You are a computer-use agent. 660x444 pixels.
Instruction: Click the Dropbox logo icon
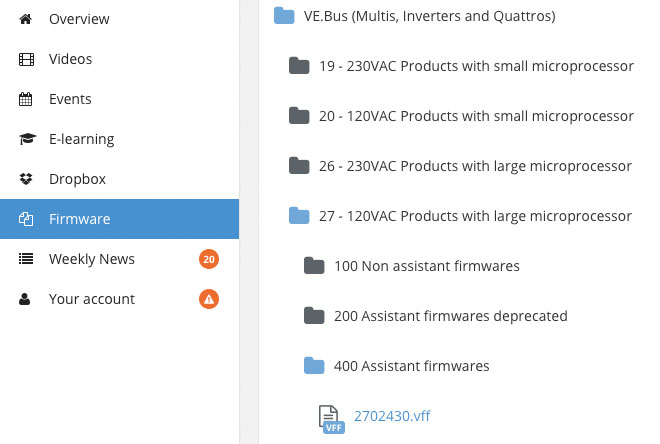tap(26, 179)
